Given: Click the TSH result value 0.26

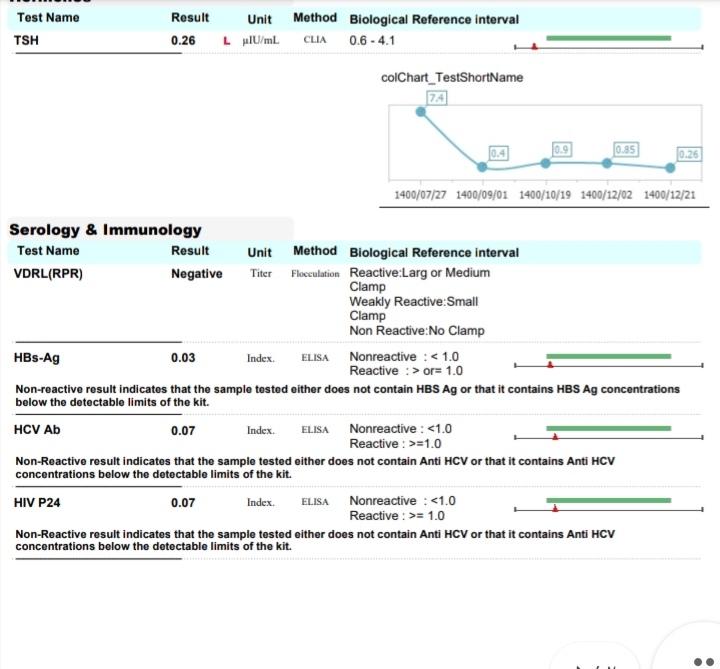Looking at the screenshot, I should [183, 40].
